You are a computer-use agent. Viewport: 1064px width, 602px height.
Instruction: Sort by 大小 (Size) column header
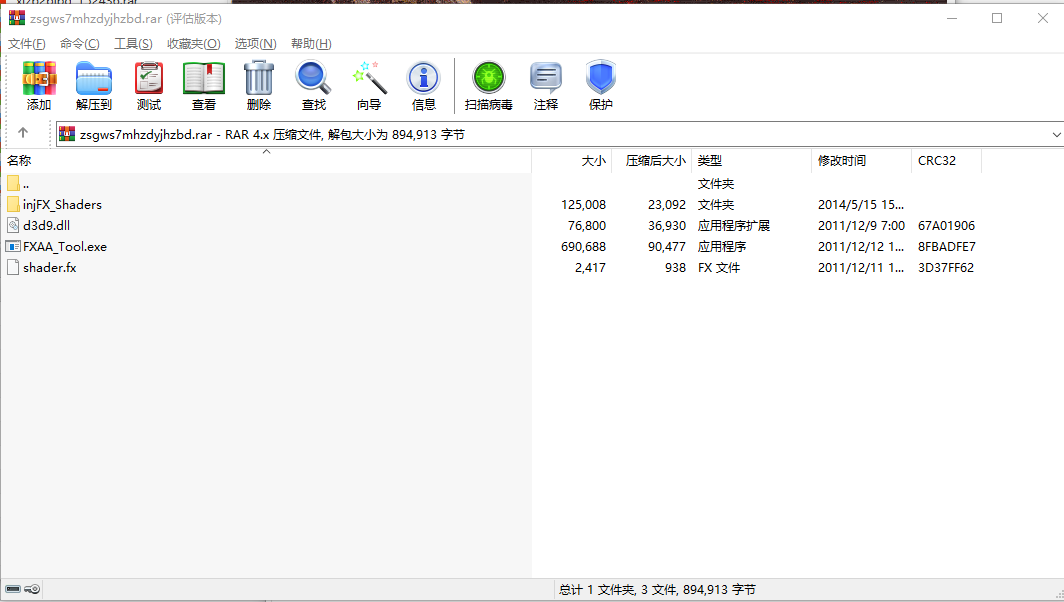click(x=571, y=161)
